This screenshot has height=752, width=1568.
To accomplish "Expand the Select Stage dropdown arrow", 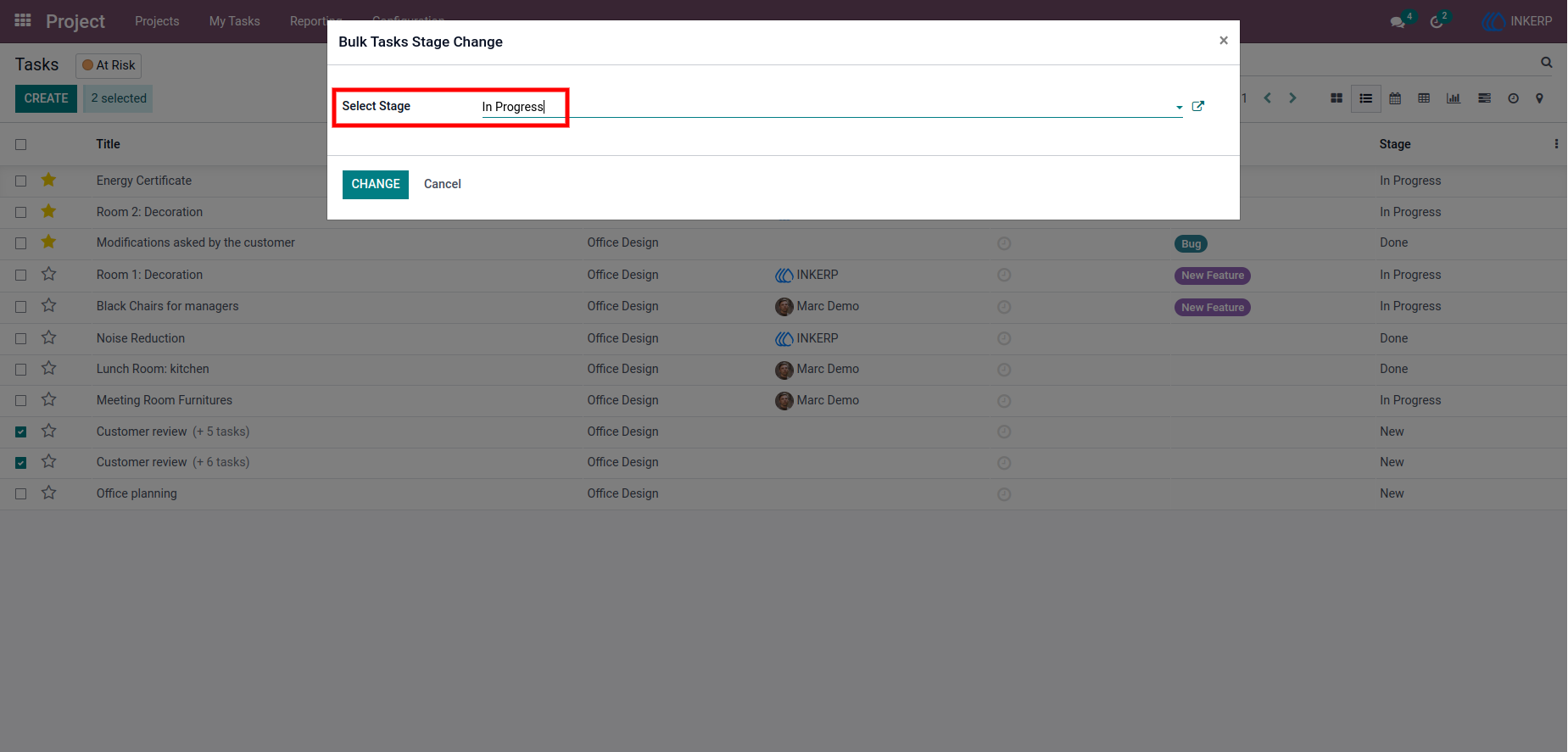I will (1179, 108).
